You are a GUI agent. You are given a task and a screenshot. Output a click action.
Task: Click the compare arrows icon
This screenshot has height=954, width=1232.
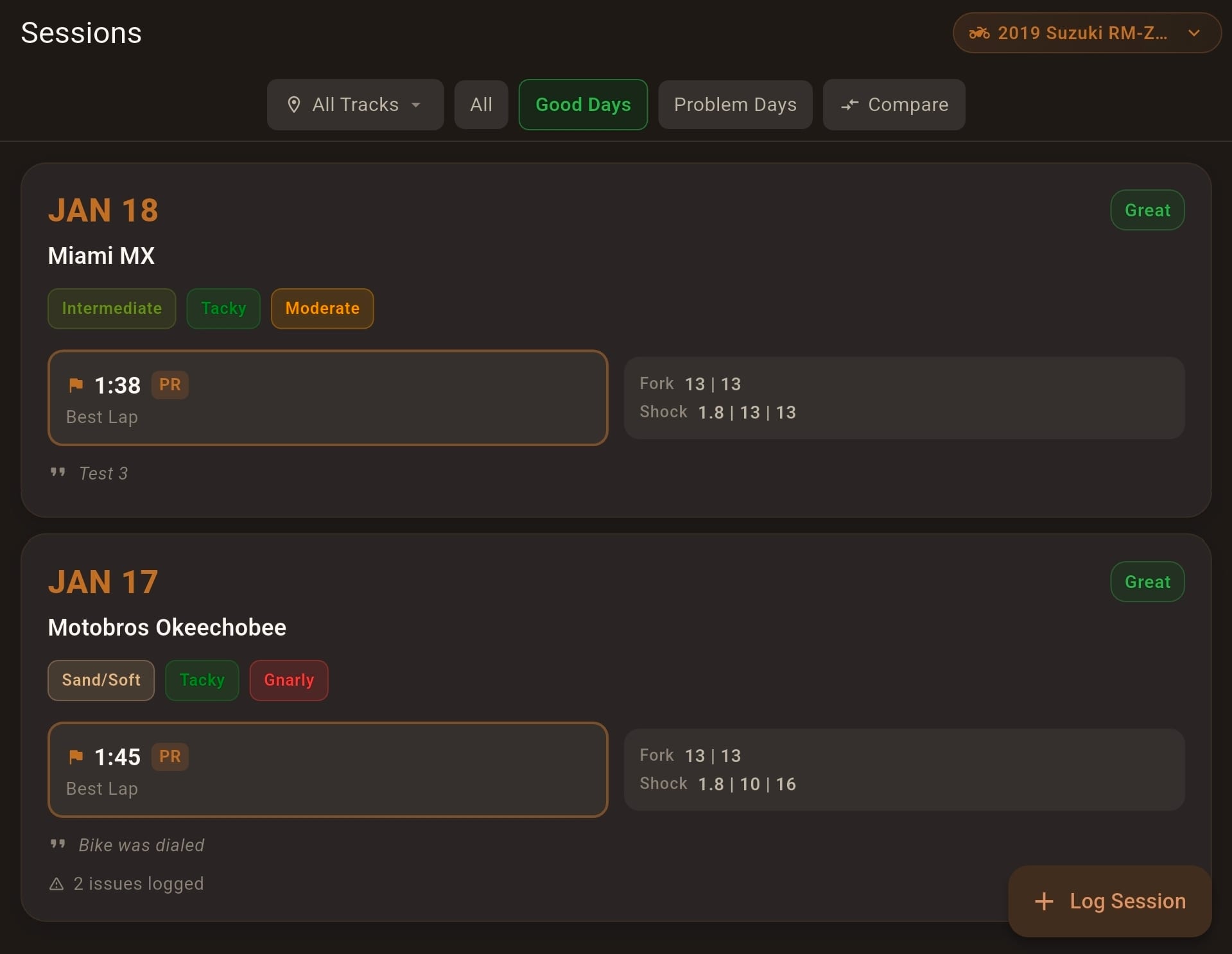849,105
